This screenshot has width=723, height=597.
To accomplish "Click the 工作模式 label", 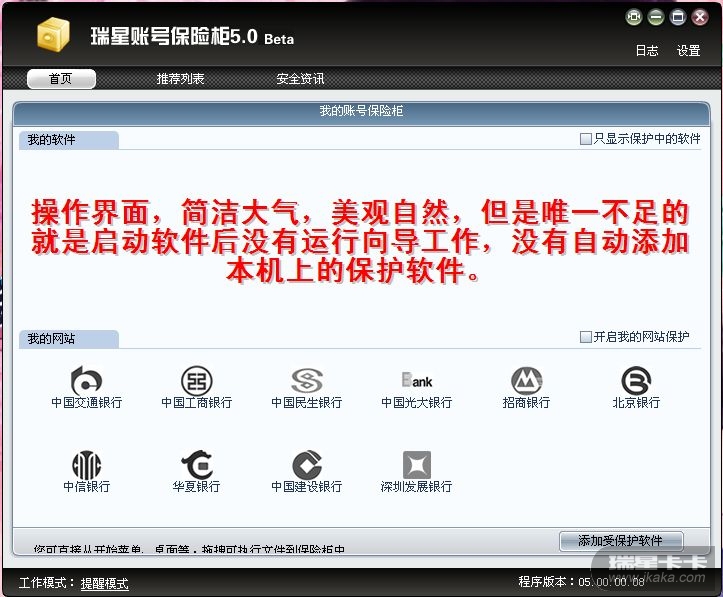I will [x=47, y=583].
